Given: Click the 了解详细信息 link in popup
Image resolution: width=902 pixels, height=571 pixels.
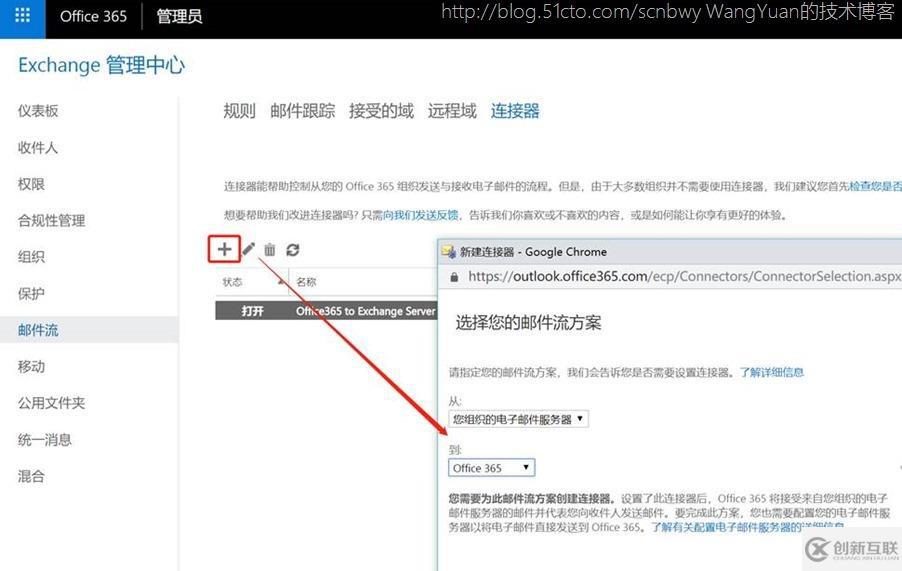Looking at the screenshot, I should (771, 372).
